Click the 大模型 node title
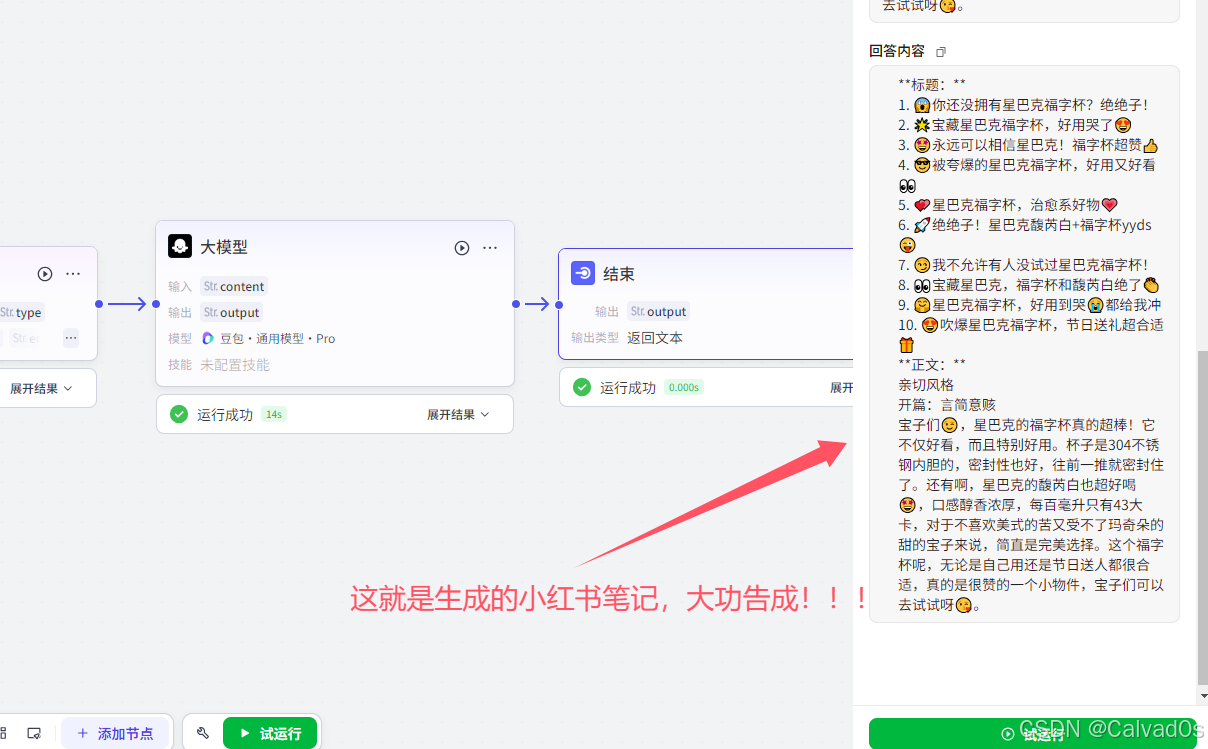The width and height of the screenshot is (1208, 749). pyautogui.click(x=224, y=247)
